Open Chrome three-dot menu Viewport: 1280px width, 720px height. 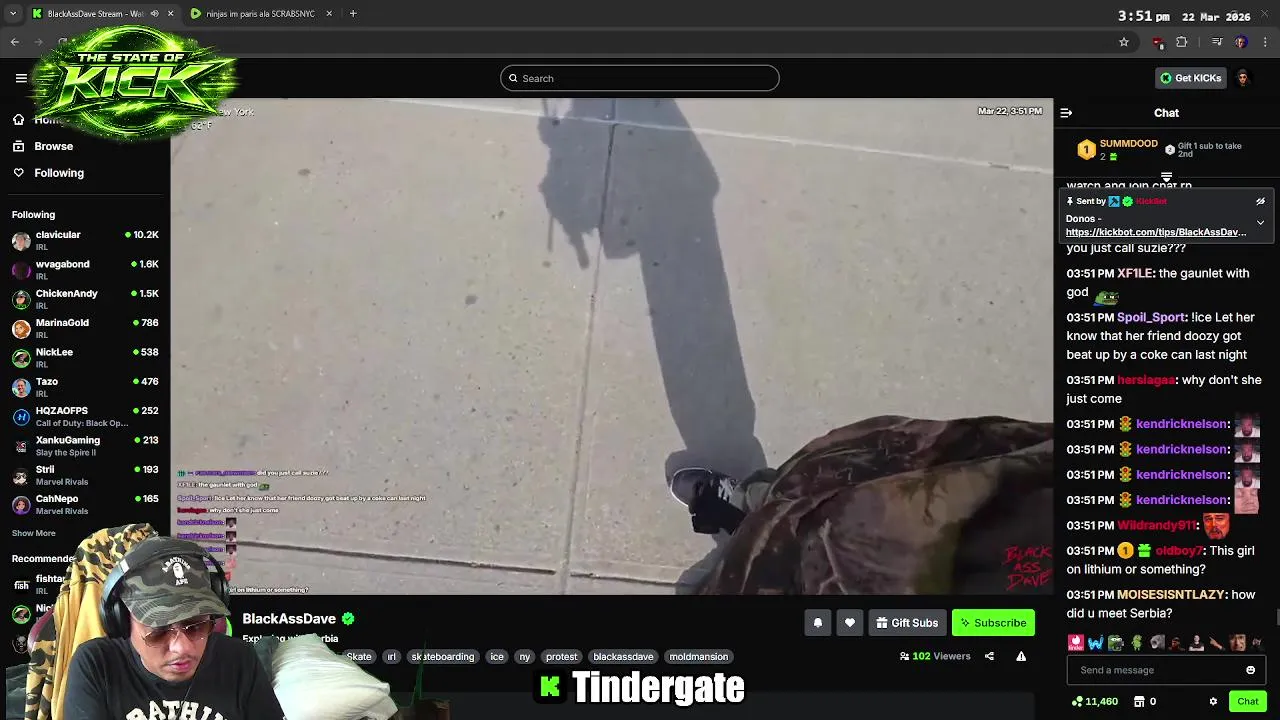coord(1266,42)
